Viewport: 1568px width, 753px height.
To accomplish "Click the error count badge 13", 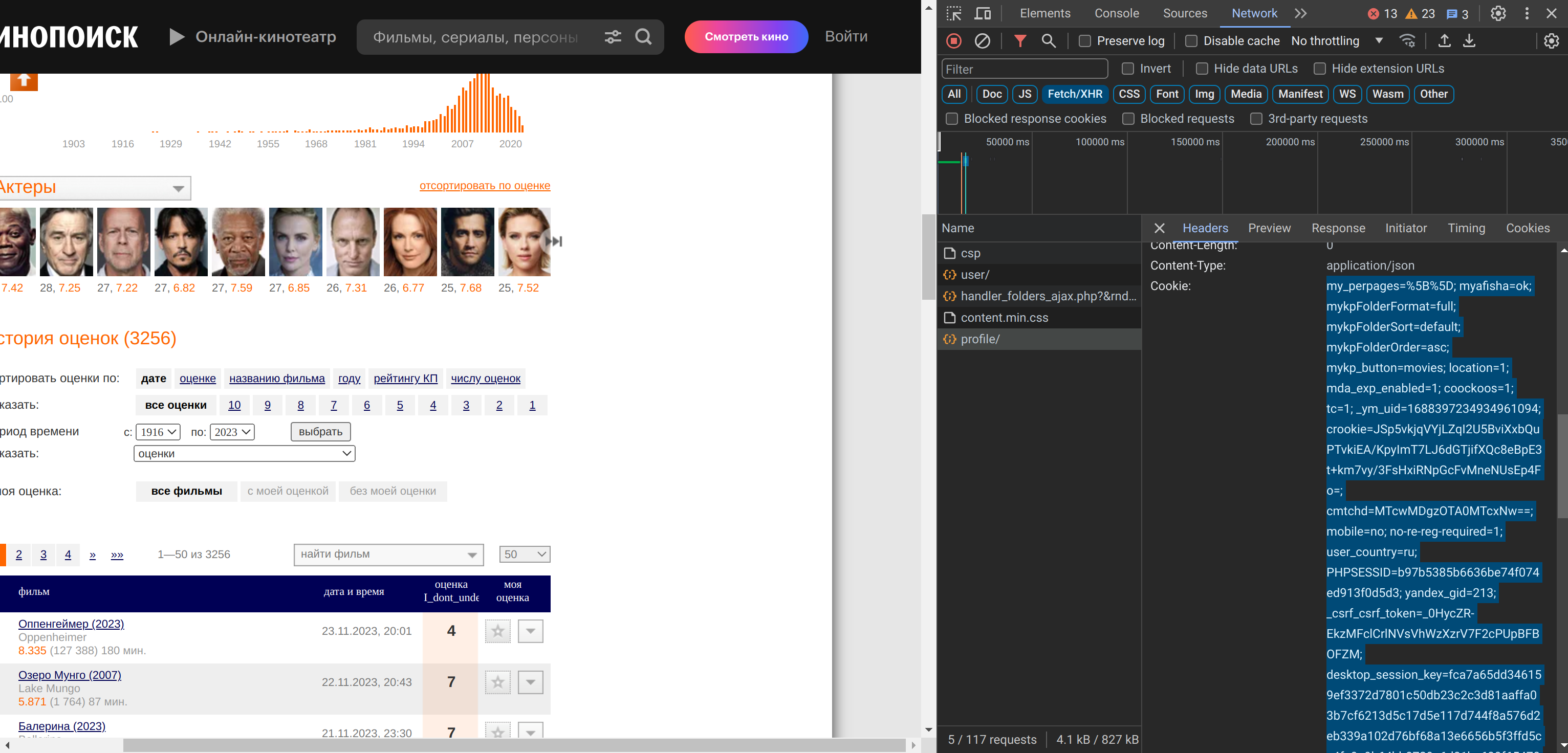I will pos(1382,13).
